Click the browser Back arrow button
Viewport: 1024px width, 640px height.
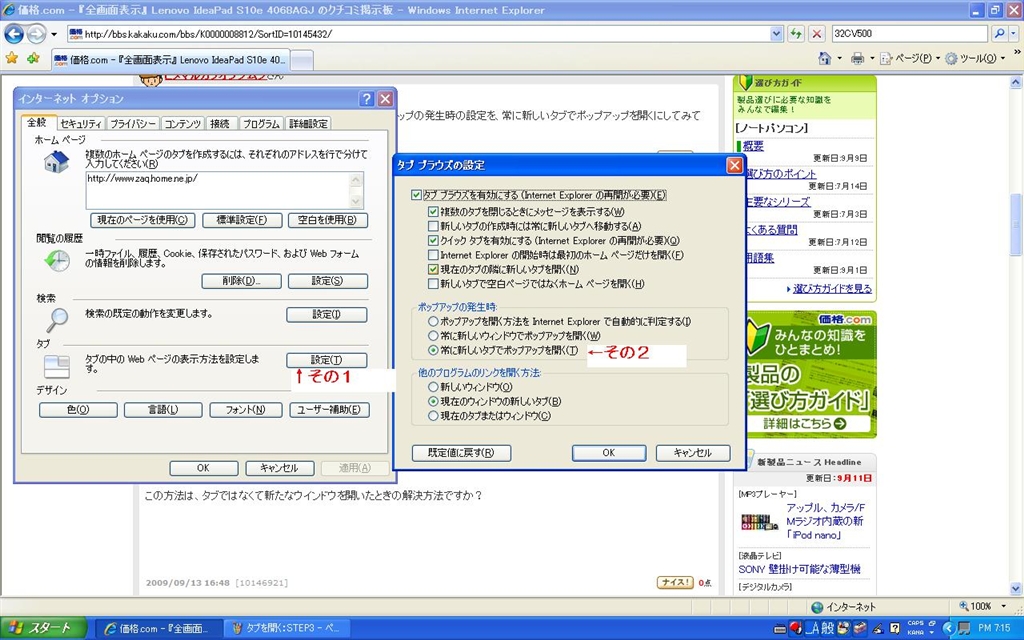[x=14, y=33]
